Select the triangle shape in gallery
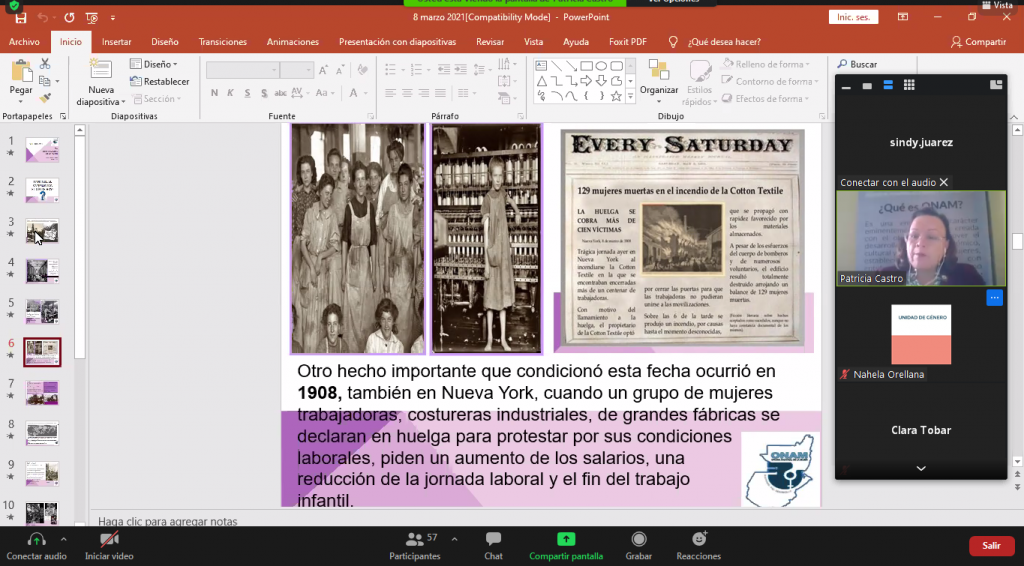This screenshot has width=1024, height=566. [541, 81]
